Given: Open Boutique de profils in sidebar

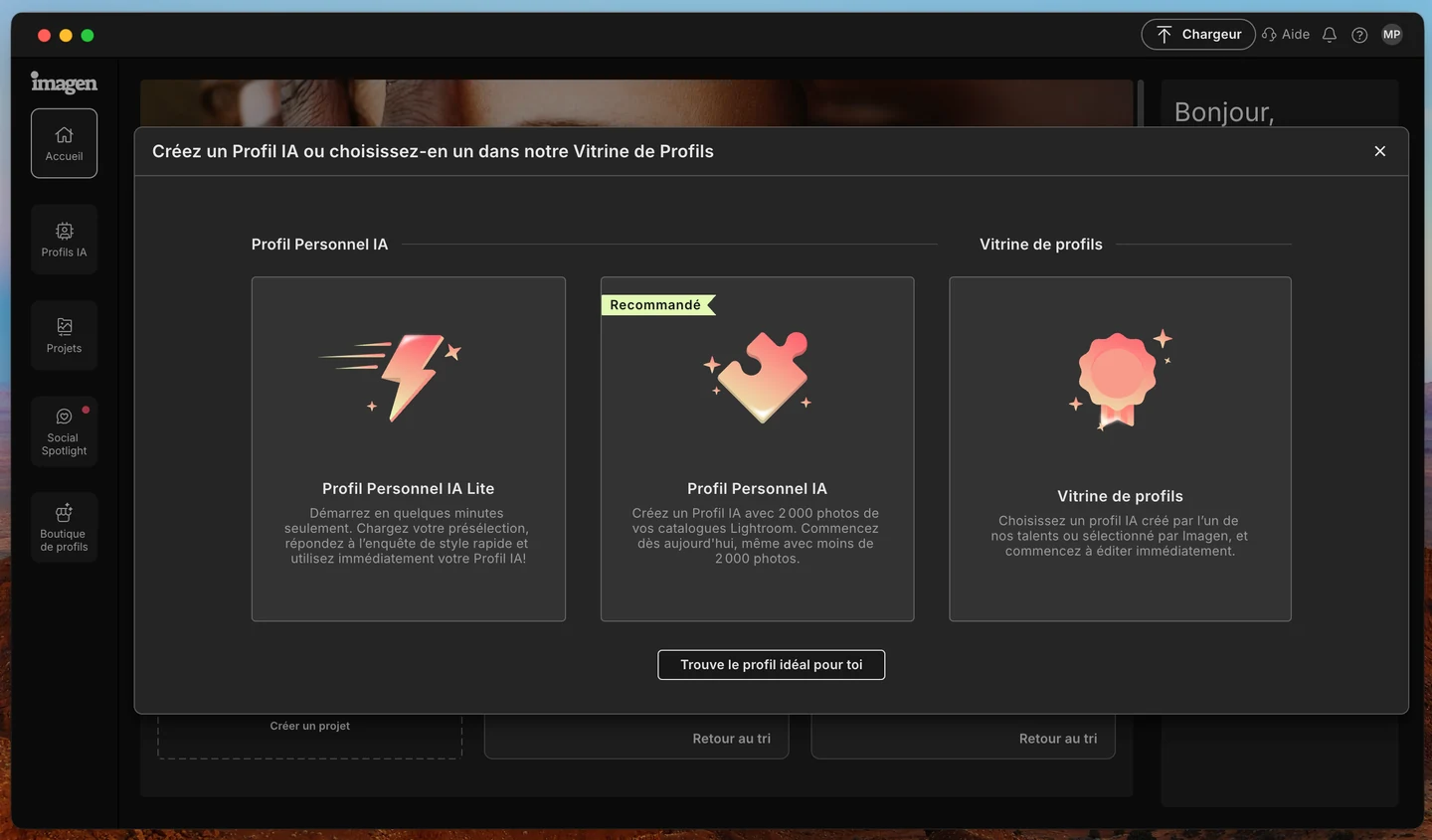Looking at the screenshot, I should click(64, 527).
